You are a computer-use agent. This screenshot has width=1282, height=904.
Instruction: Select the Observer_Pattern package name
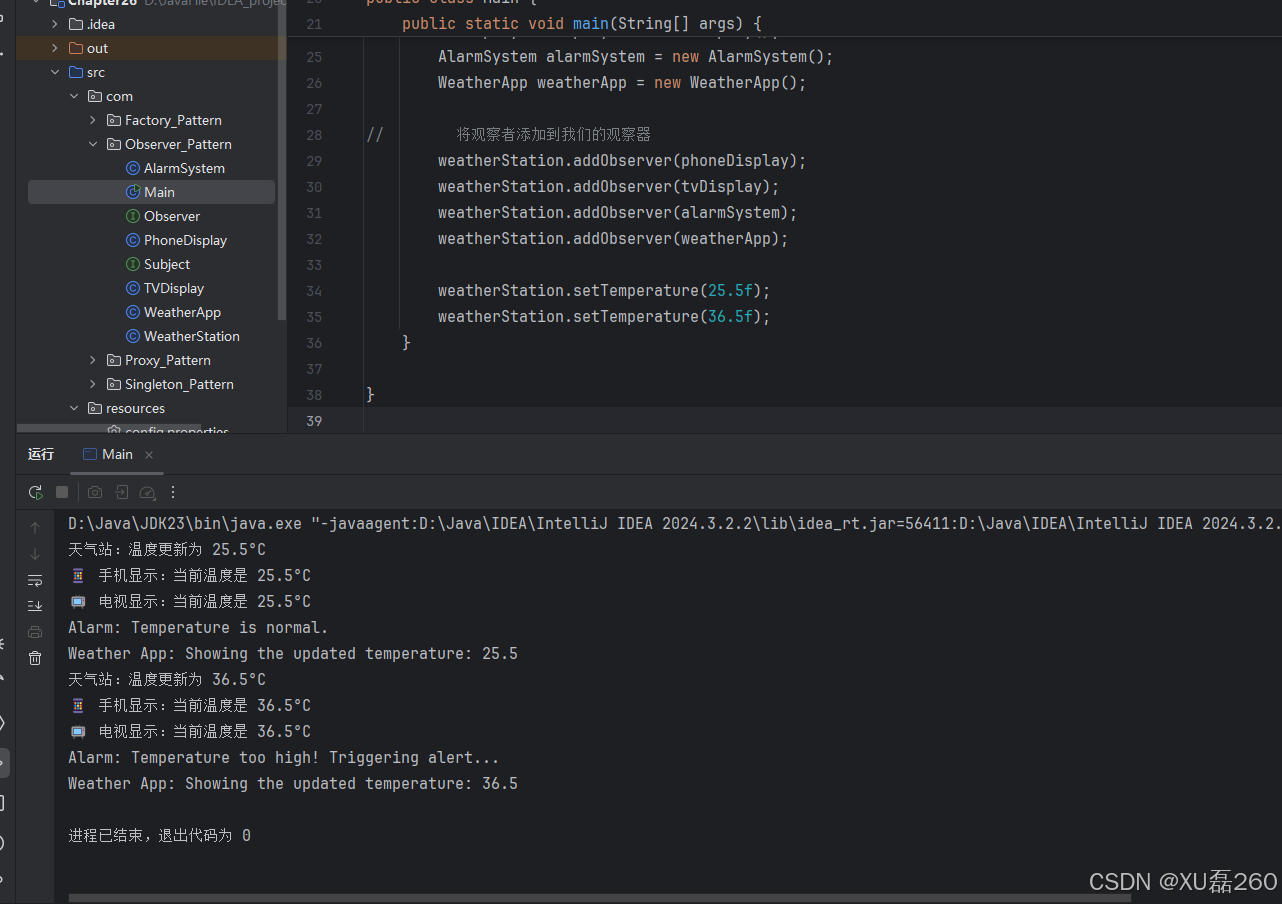coord(178,144)
